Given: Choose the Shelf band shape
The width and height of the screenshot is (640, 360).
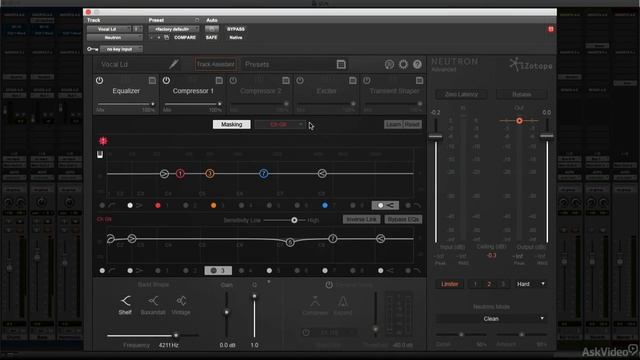Looking at the screenshot, I should pos(125,305).
